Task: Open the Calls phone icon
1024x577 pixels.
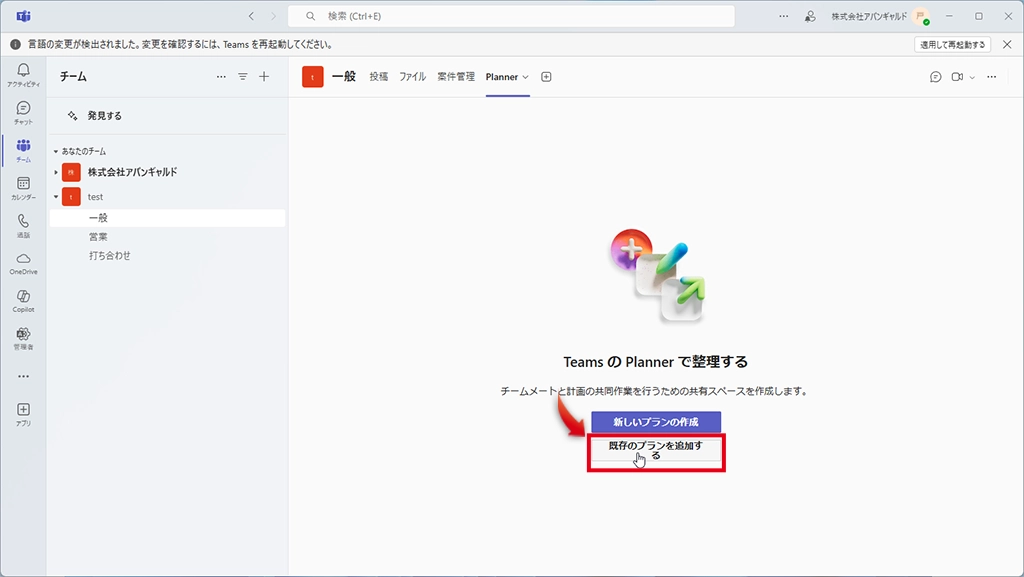Action: coord(24,225)
